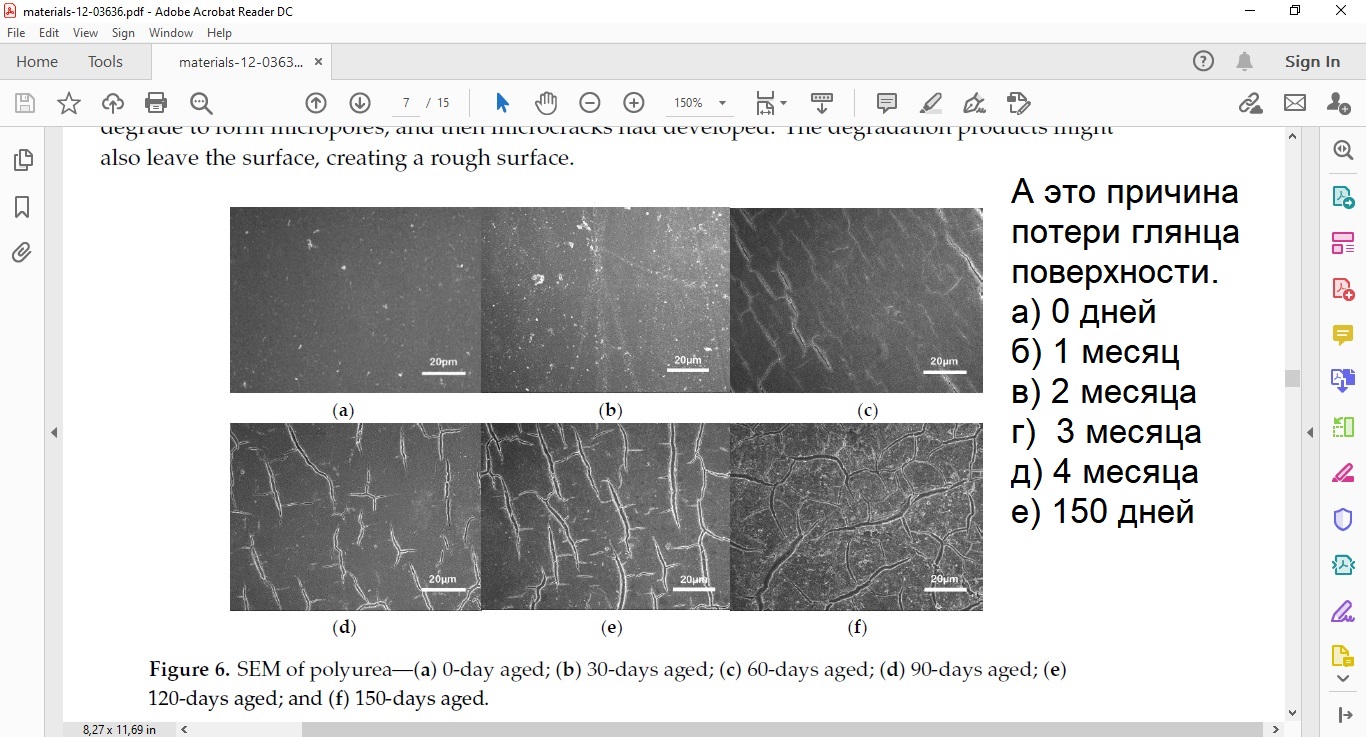Add a sticky note comment
The image size is (1366, 737).
click(886, 103)
